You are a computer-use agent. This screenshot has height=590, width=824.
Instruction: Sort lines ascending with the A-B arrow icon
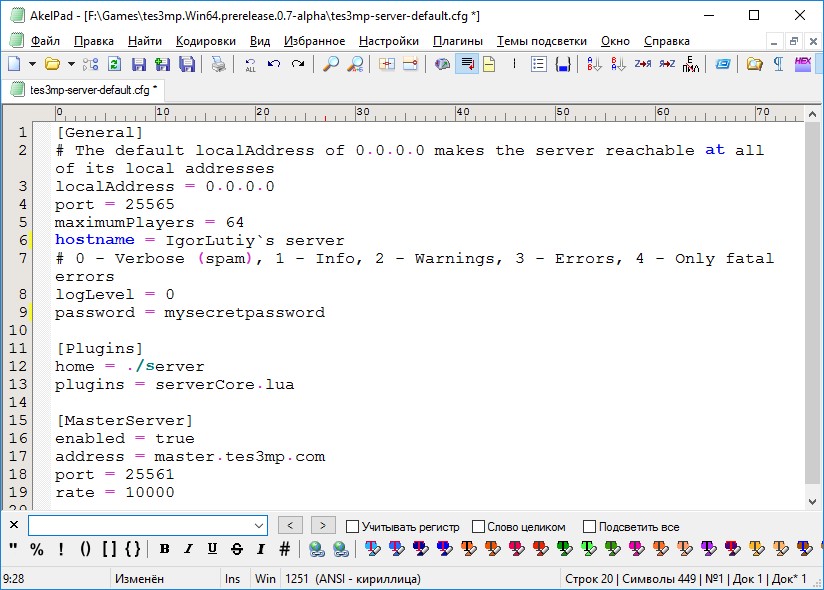[x=594, y=64]
